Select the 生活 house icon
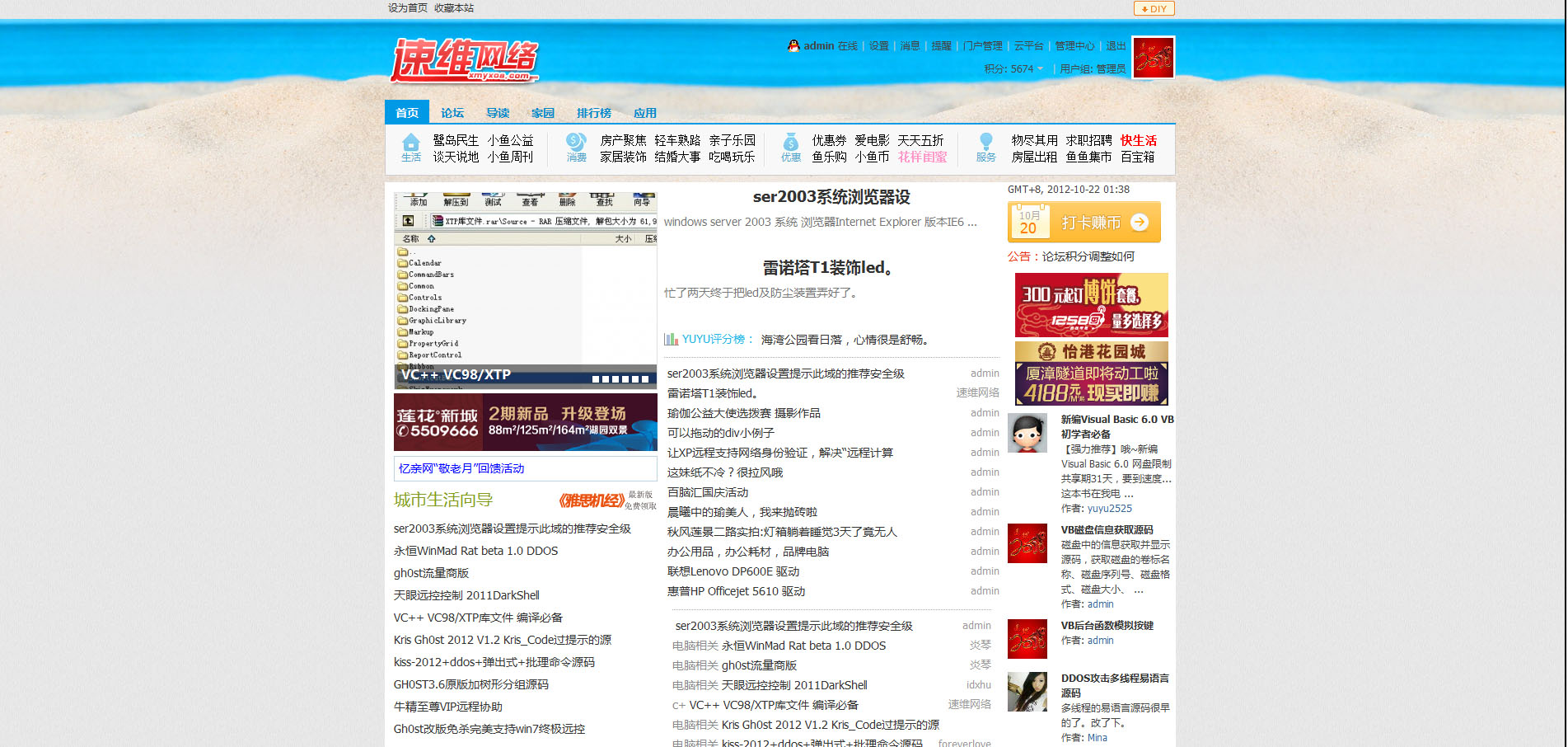Viewport: 1568px width, 747px height. click(x=411, y=142)
